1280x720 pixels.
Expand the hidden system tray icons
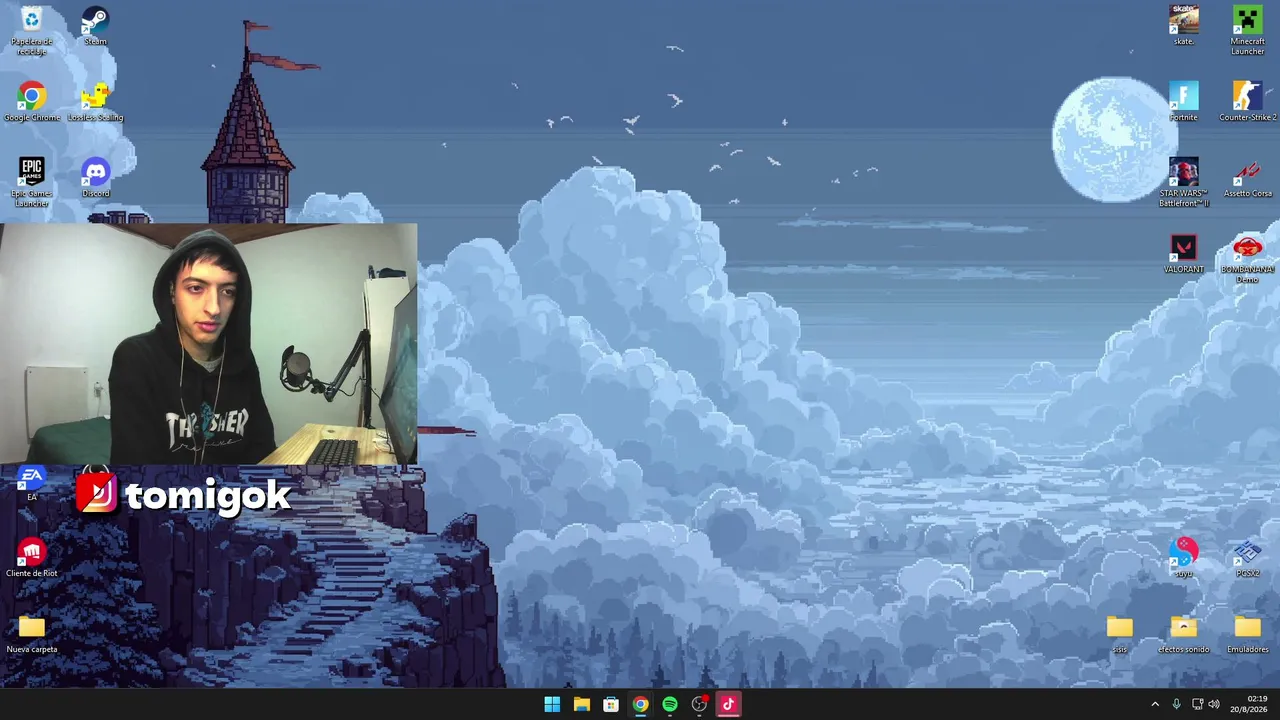[1155, 704]
